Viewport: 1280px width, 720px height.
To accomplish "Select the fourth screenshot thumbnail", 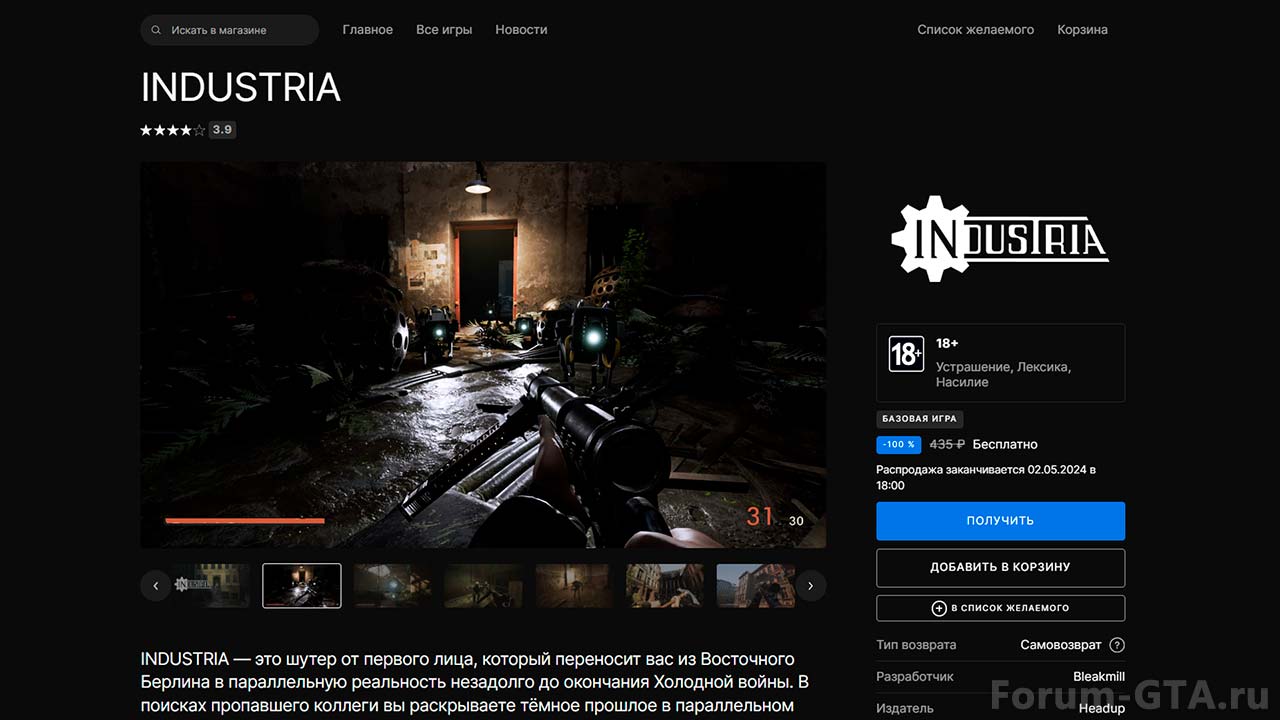I will point(484,586).
